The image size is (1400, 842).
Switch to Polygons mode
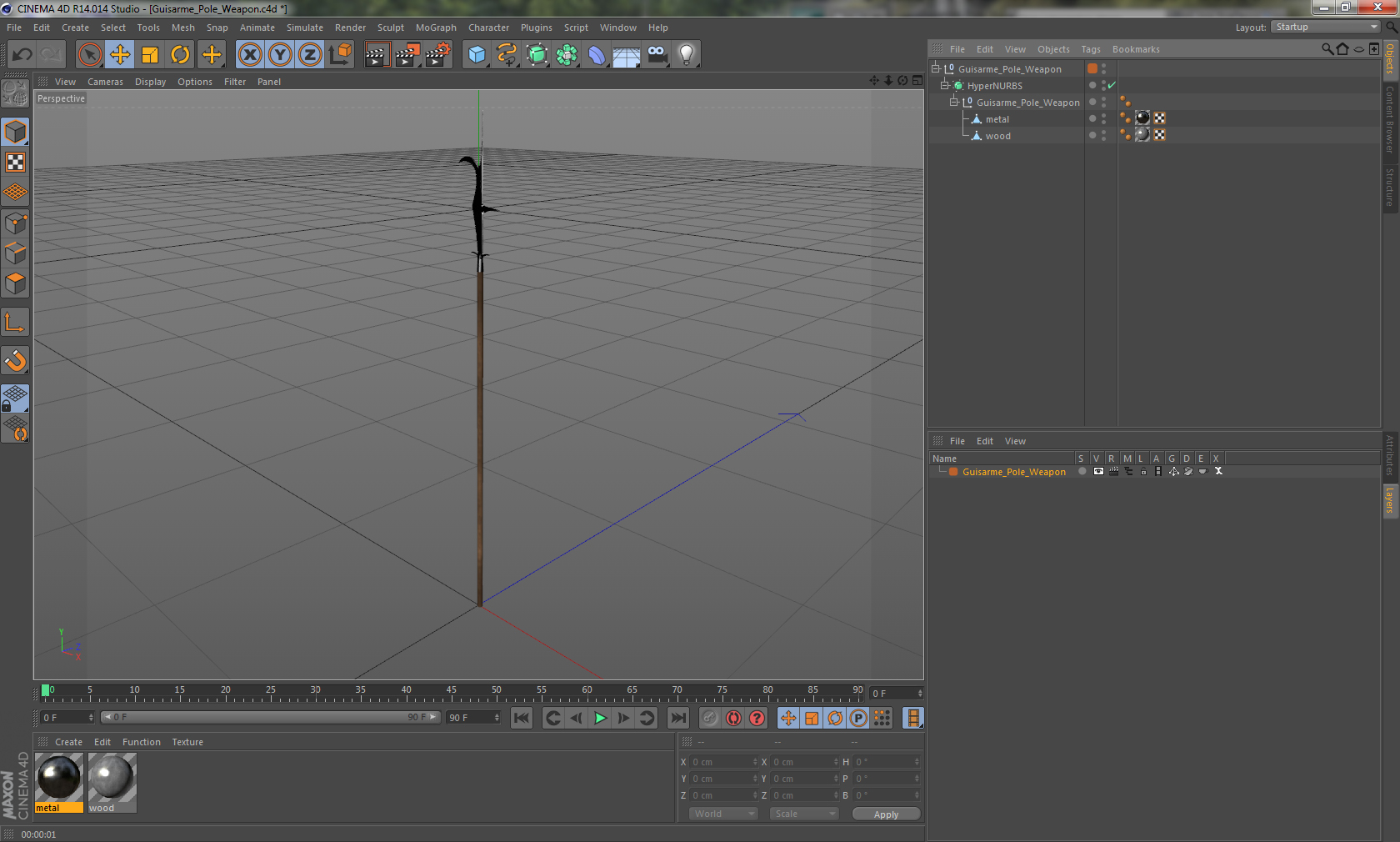[x=15, y=283]
